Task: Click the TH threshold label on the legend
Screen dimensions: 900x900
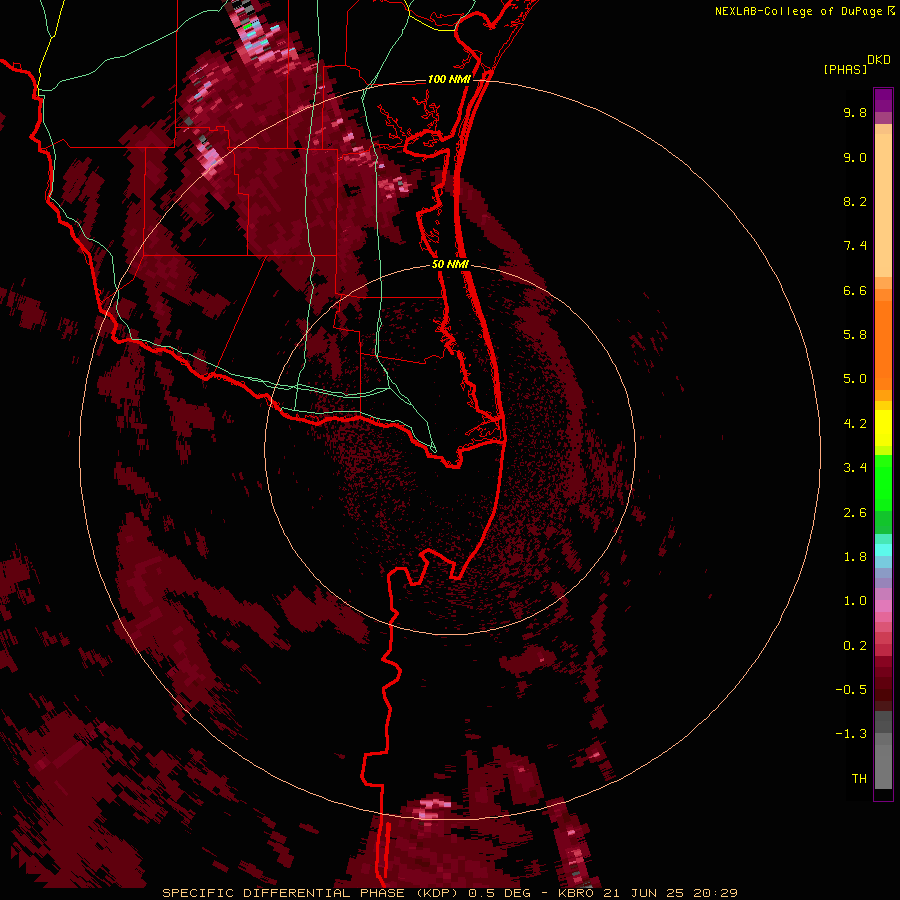Action: click(859, 779)
